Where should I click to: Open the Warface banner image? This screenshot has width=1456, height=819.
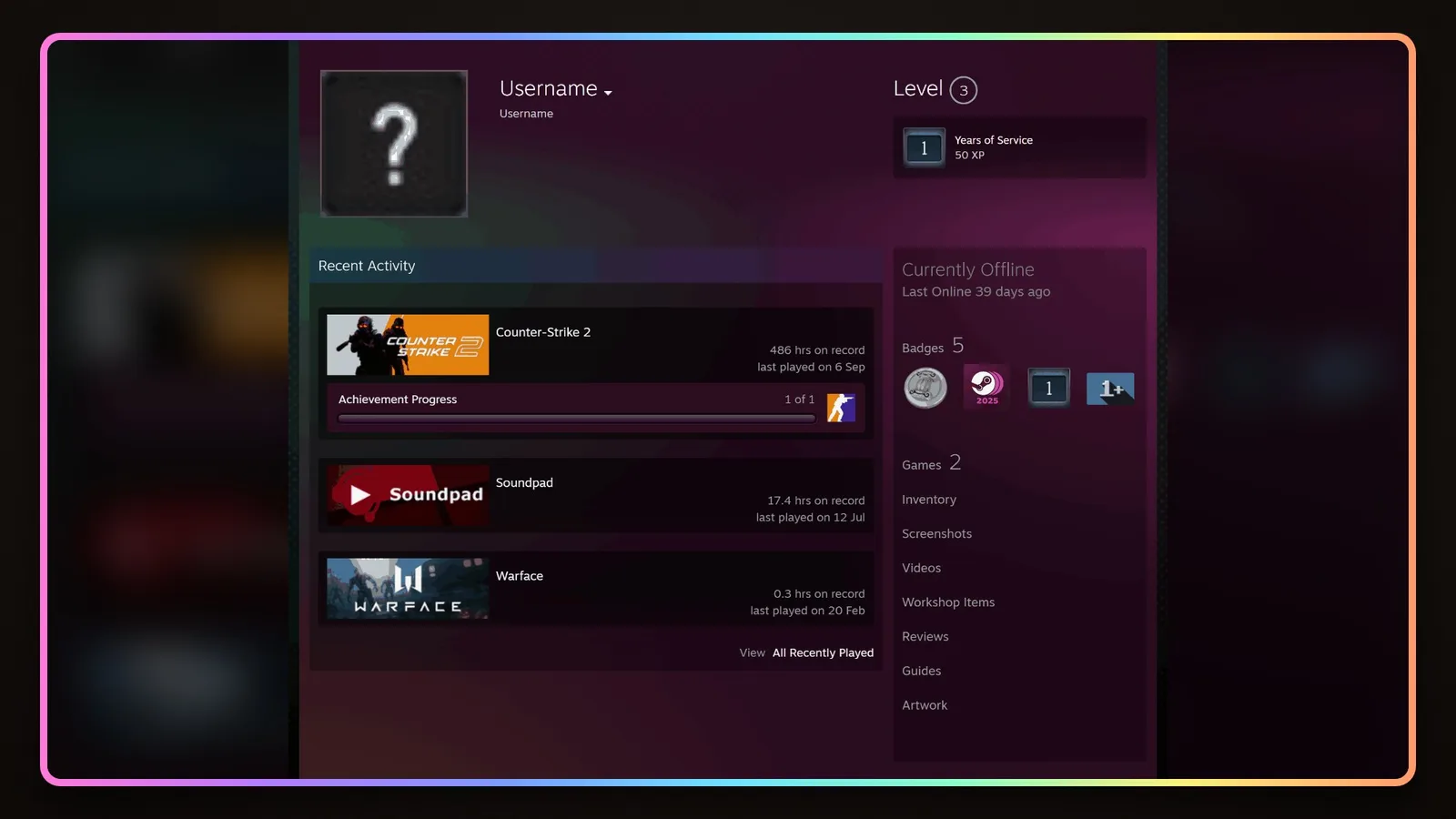click(408, 589)
